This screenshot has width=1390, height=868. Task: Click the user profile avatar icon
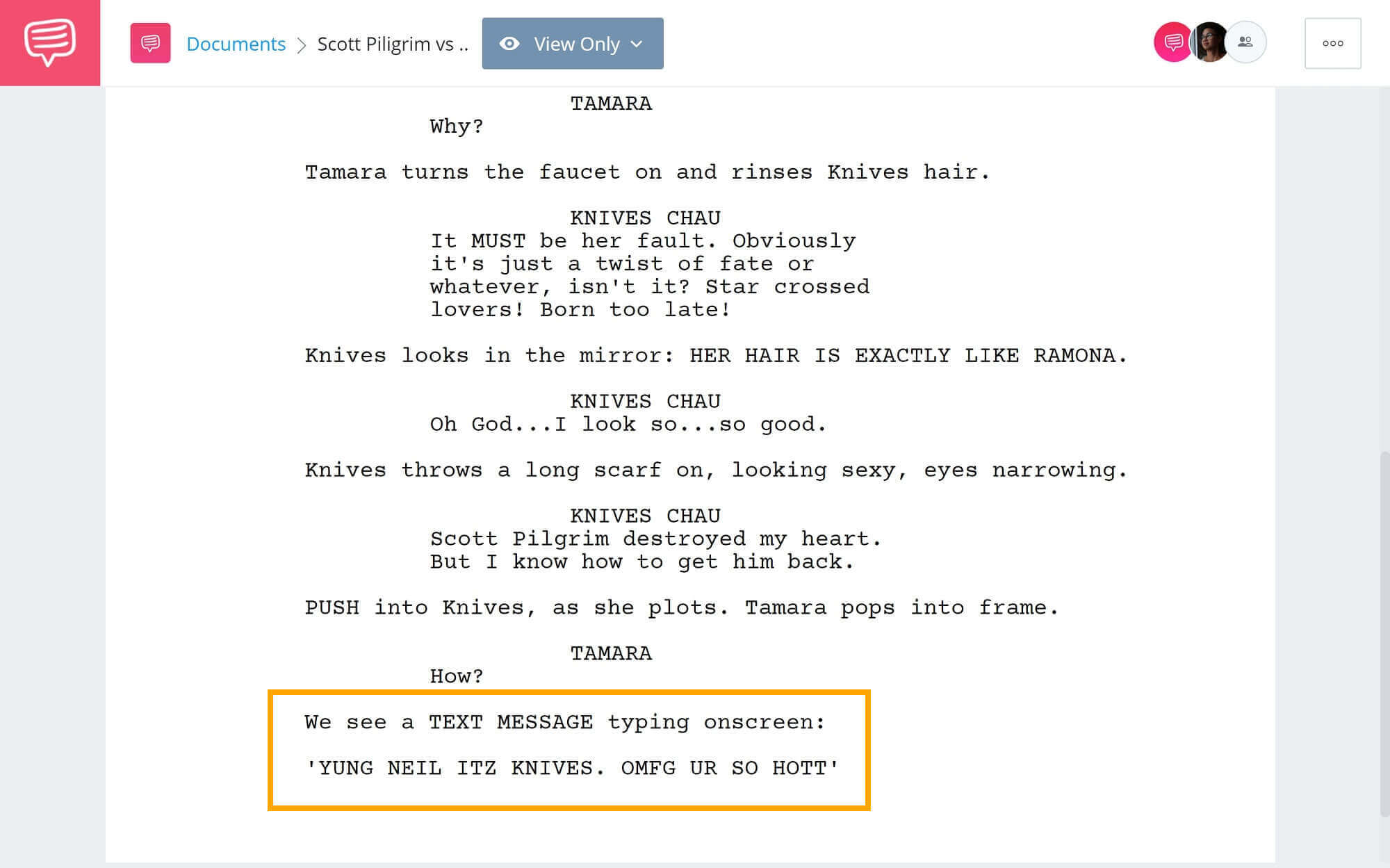coord(1211,43)
